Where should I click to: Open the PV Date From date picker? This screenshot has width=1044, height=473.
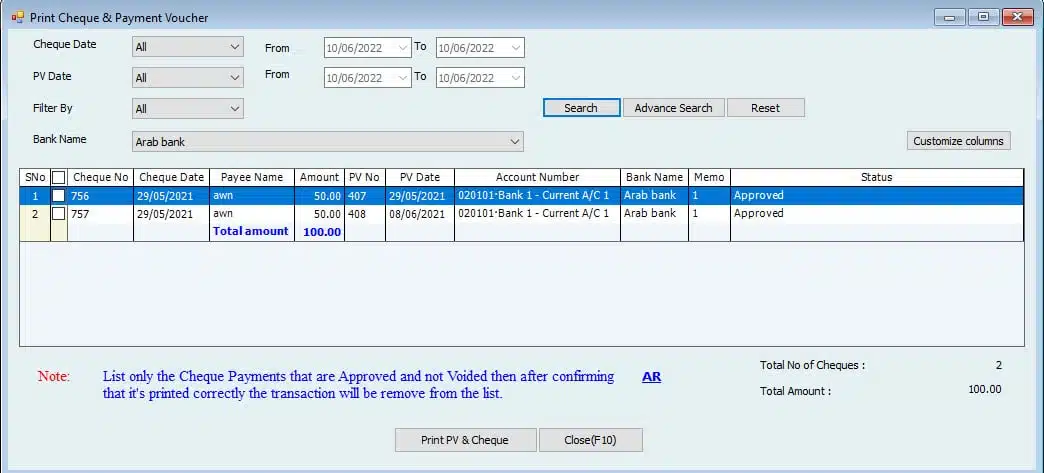click(368, 78)
